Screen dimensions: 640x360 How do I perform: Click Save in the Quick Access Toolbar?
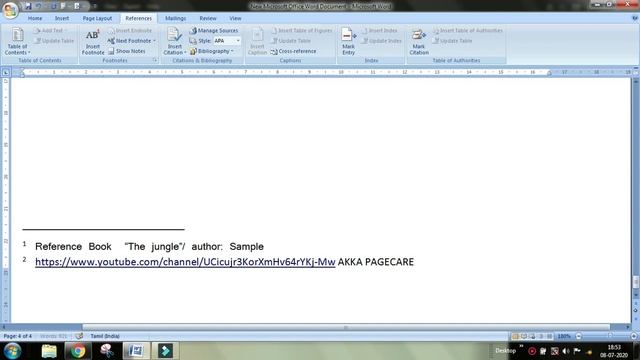click(28, 7)
